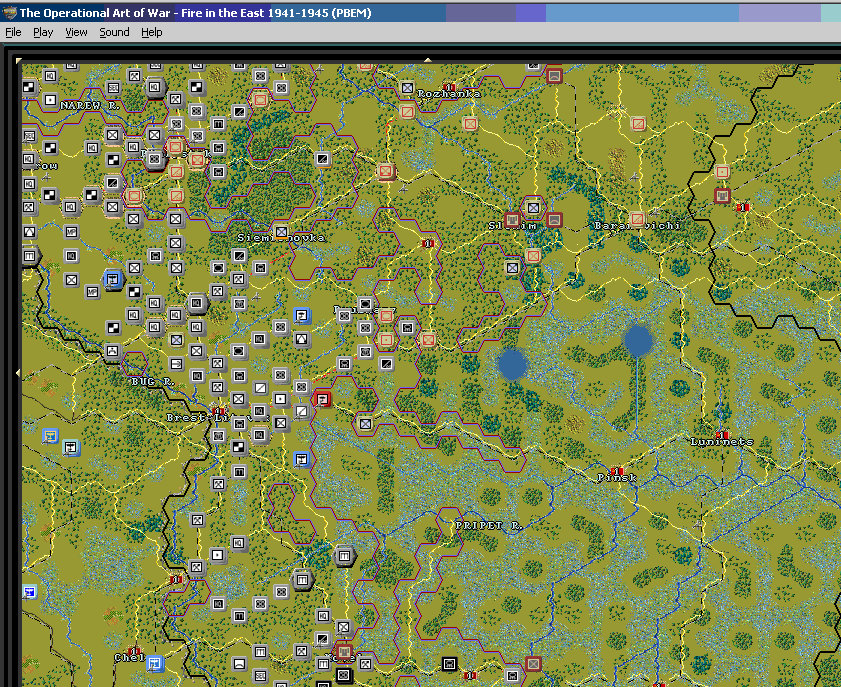Select the black-bordered unit counter near bottom edge
This screenshot has height=687, width=841.
[449, 664]
